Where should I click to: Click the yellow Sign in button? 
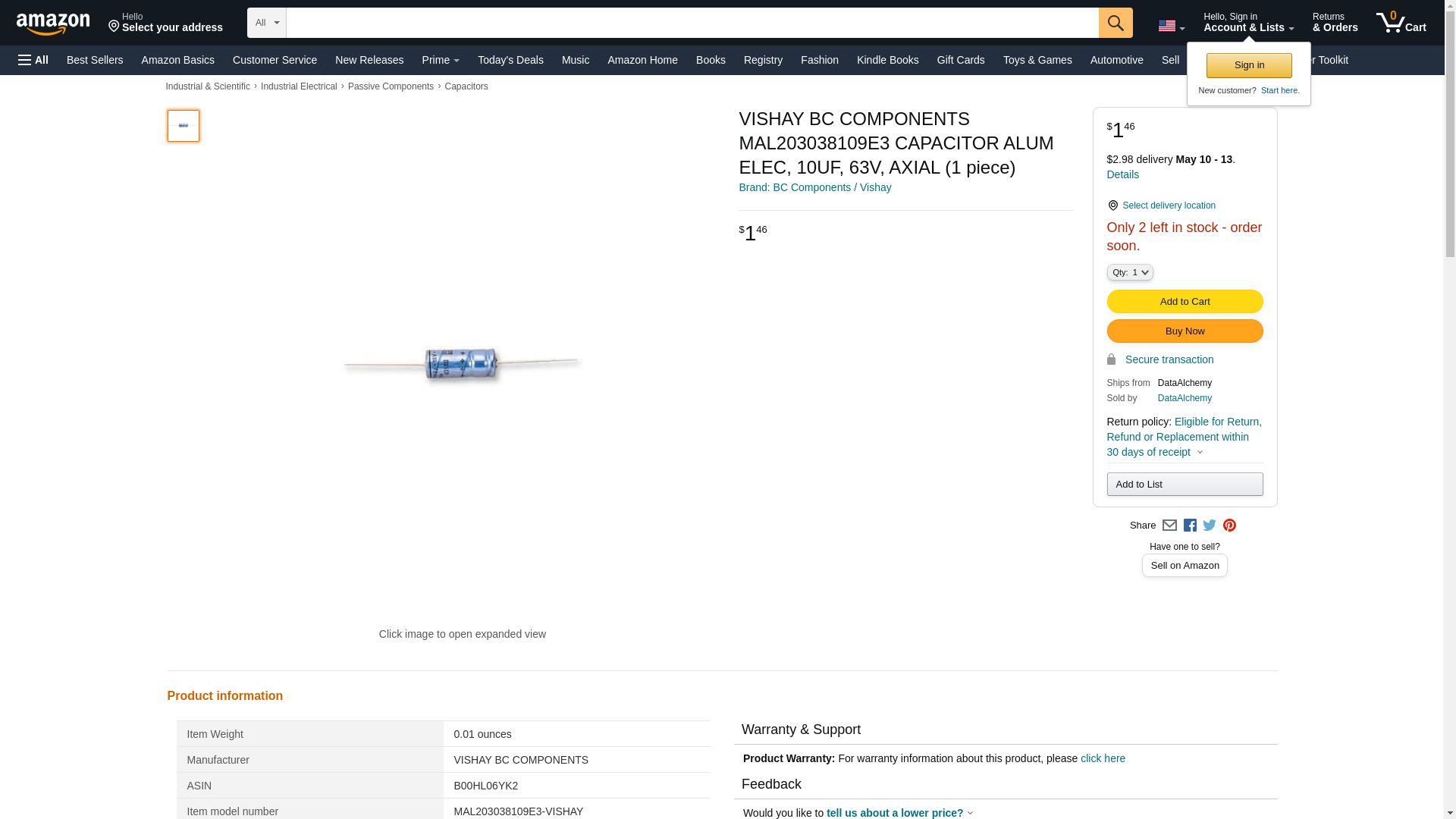(1249, 65)
